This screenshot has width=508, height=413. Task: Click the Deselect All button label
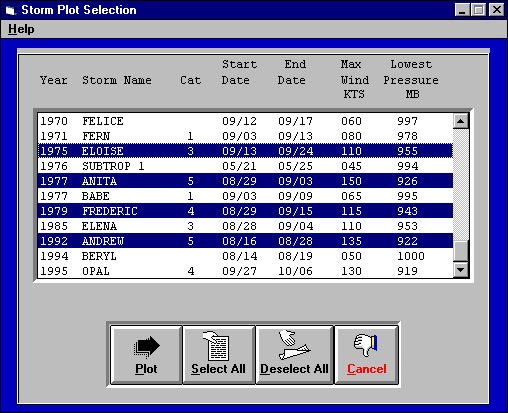tap(294, 369)
